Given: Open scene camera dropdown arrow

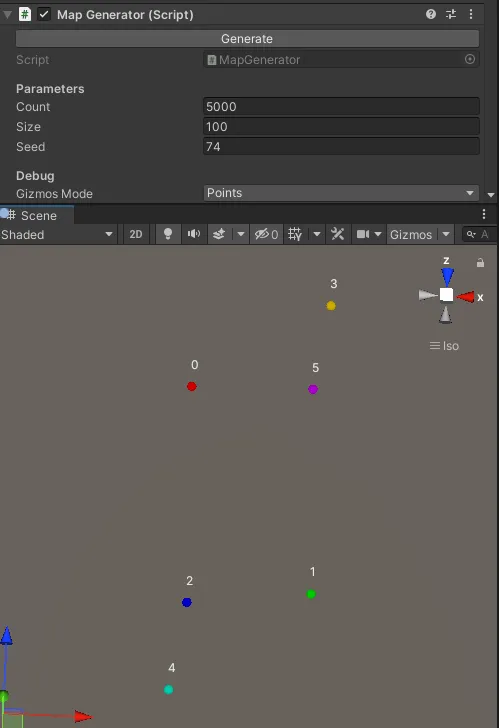Looking at the screenshot, I should pos(378,234).
